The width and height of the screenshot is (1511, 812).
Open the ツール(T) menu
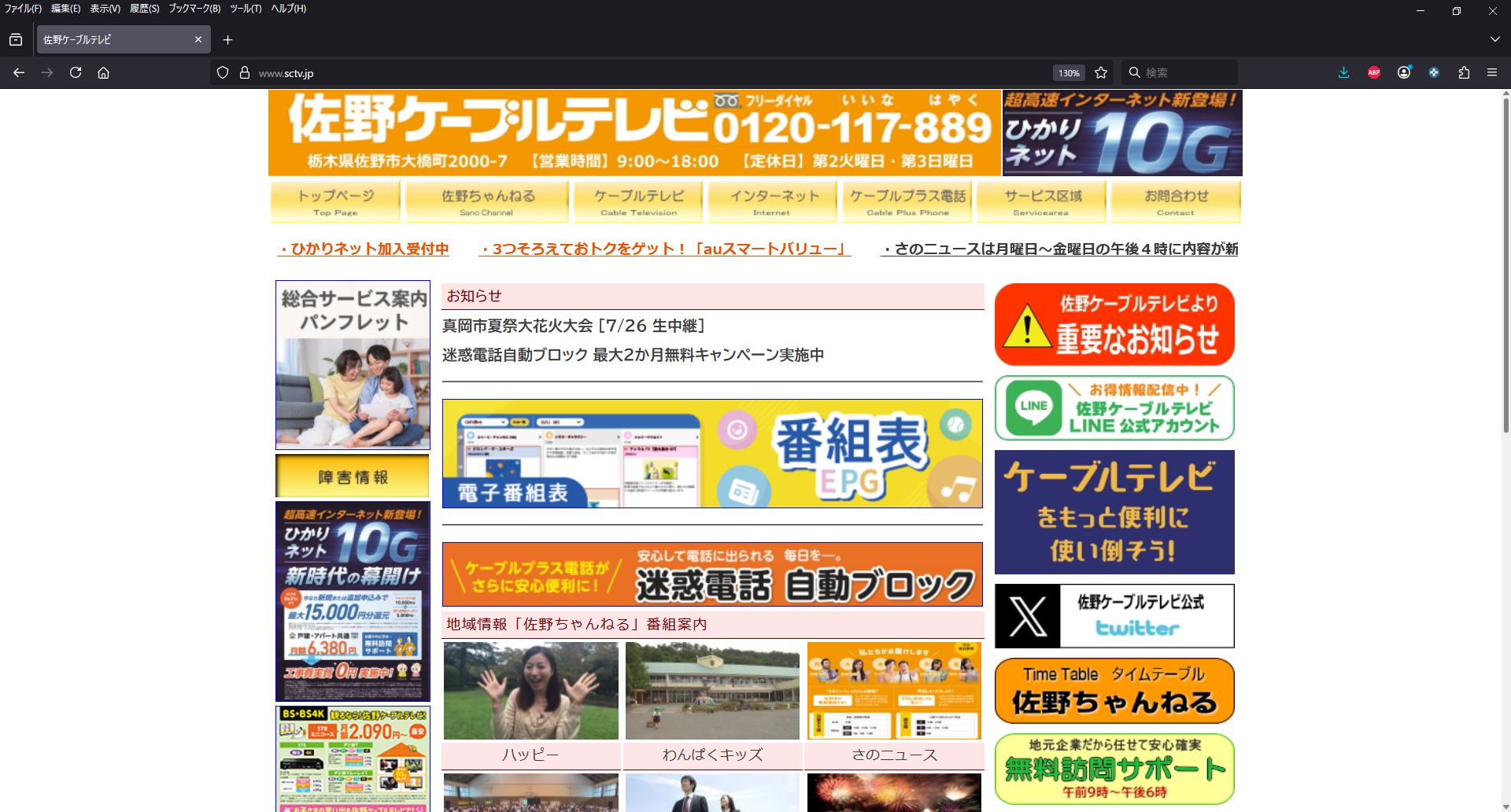click(x=246, y=9)
